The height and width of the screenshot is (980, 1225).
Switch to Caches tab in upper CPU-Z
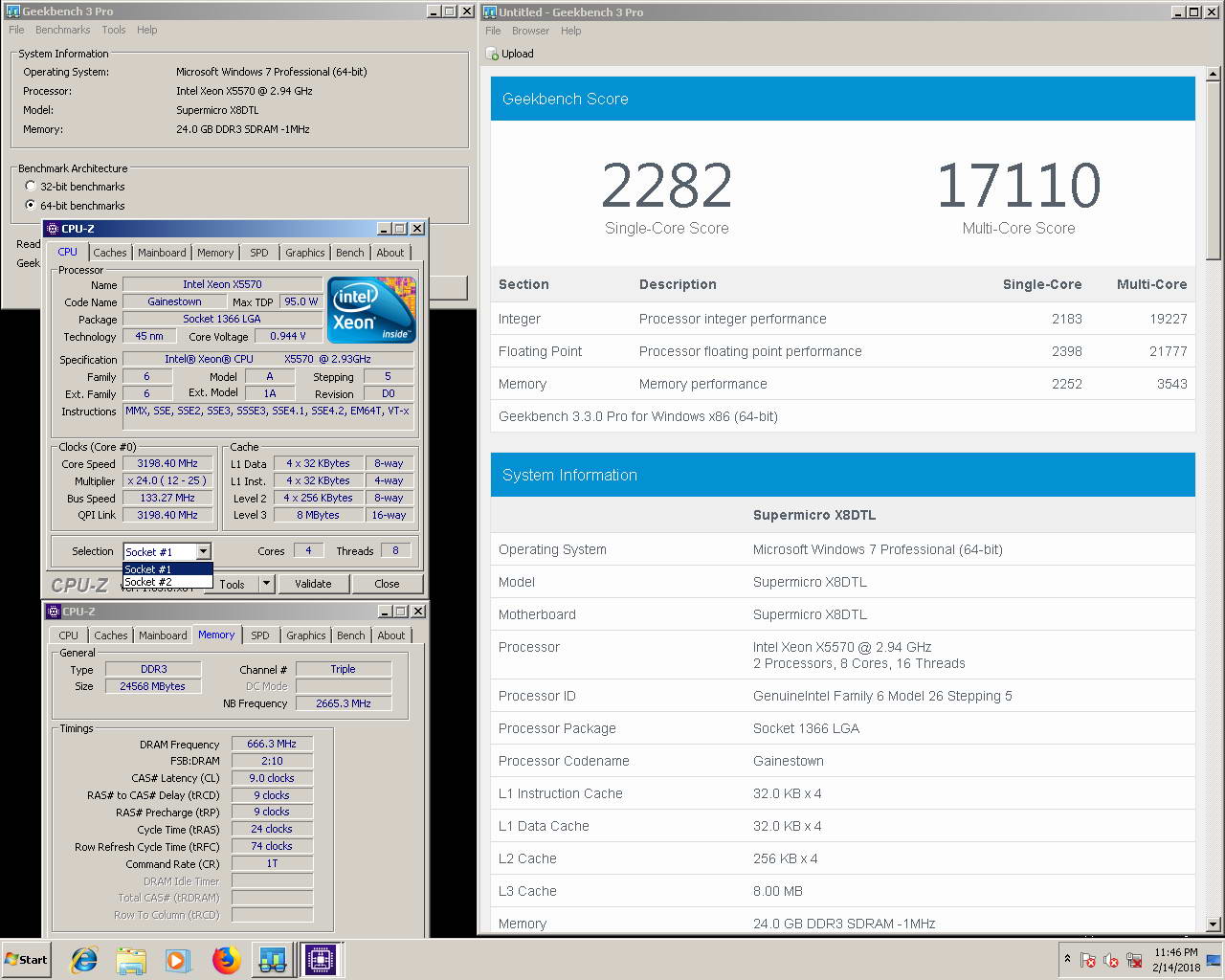(x=110, y=253)
